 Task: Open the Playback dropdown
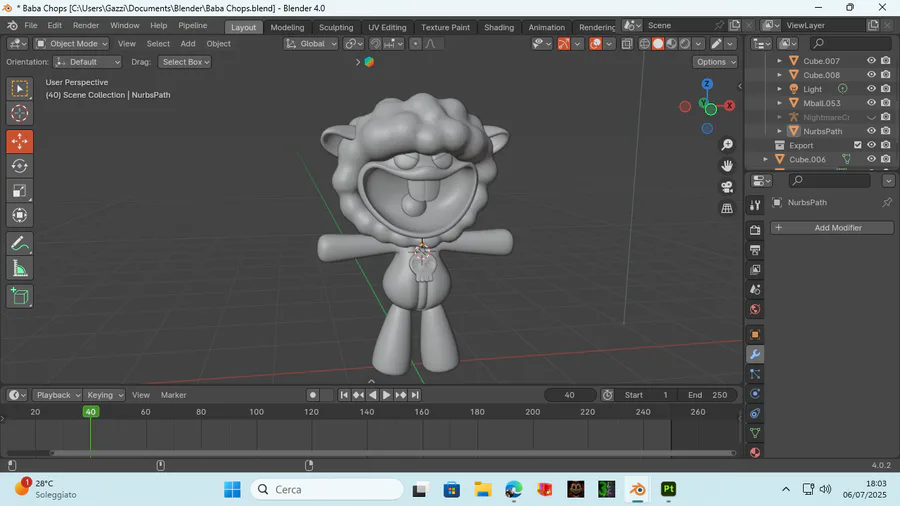click(x=57, y=395)
